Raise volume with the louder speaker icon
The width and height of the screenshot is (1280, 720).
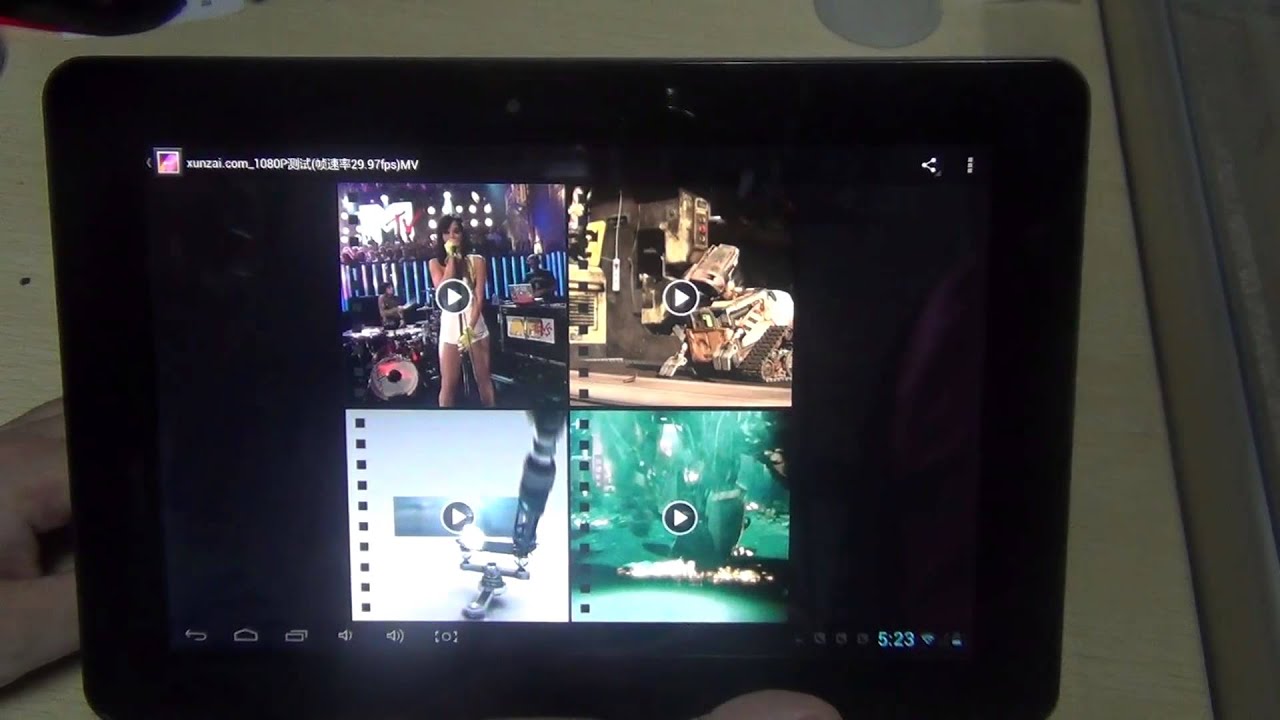click(x=395, y=635)
